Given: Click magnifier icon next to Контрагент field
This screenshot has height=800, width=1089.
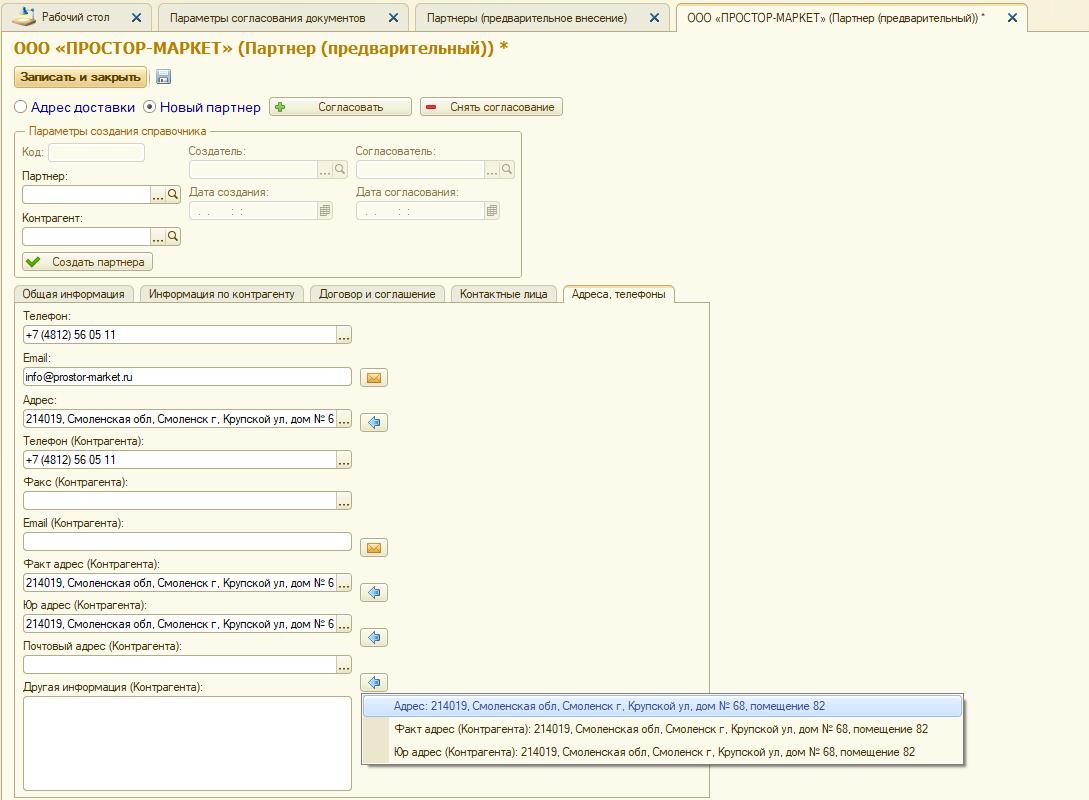Looking at the screenshot, I should (173, 237).
